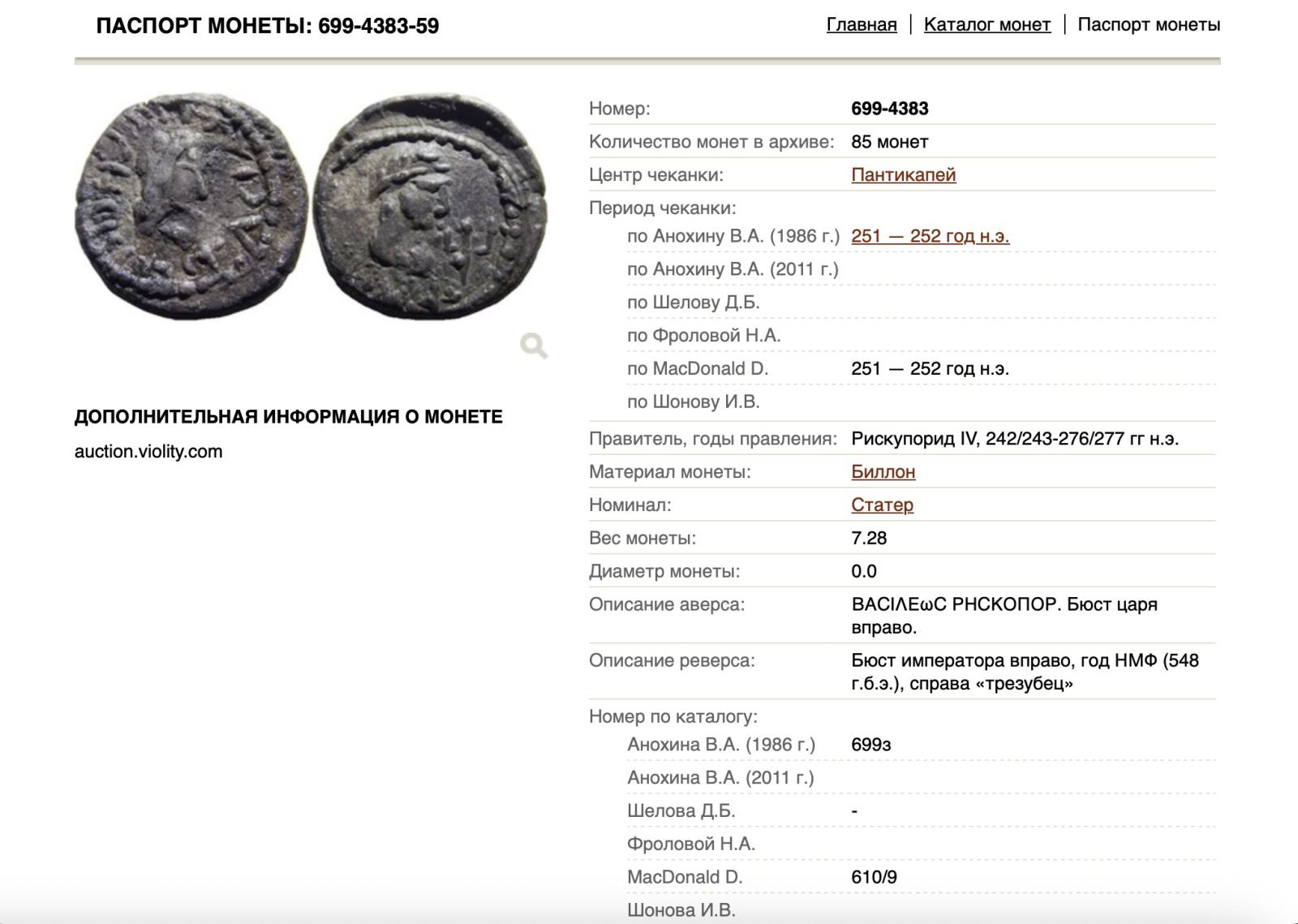Image resolution: width=1298 pixels, height=924 pixels.
Task: Click the MacDonald catalog number 610/9
Action: 874,877
